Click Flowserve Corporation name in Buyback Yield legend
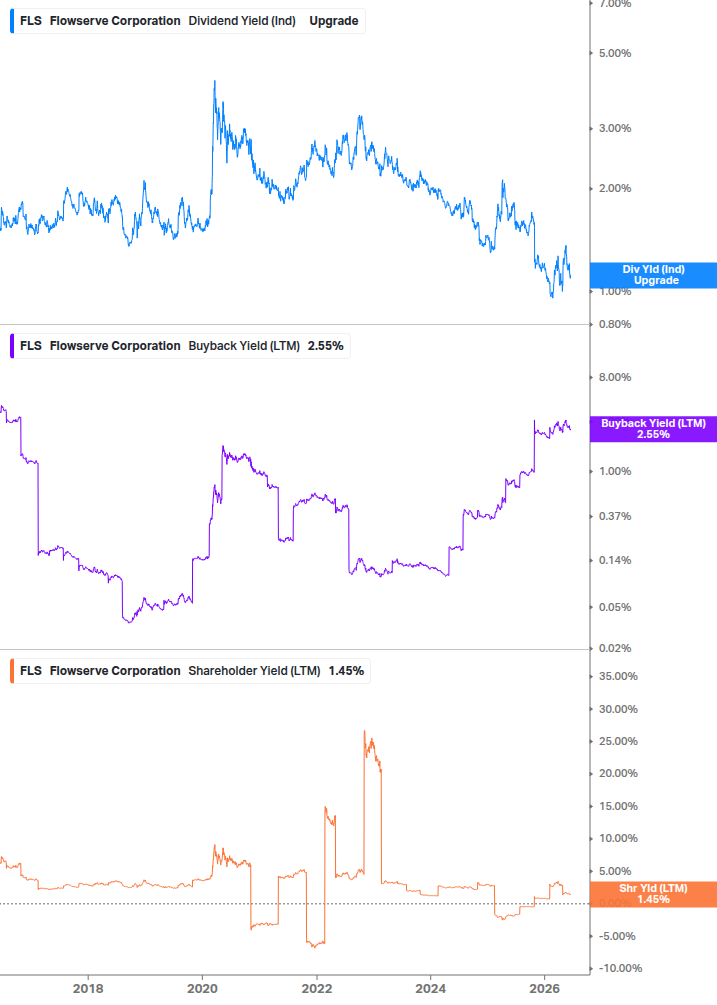Viewport: 717px width, 1005px height. [115, 346]
